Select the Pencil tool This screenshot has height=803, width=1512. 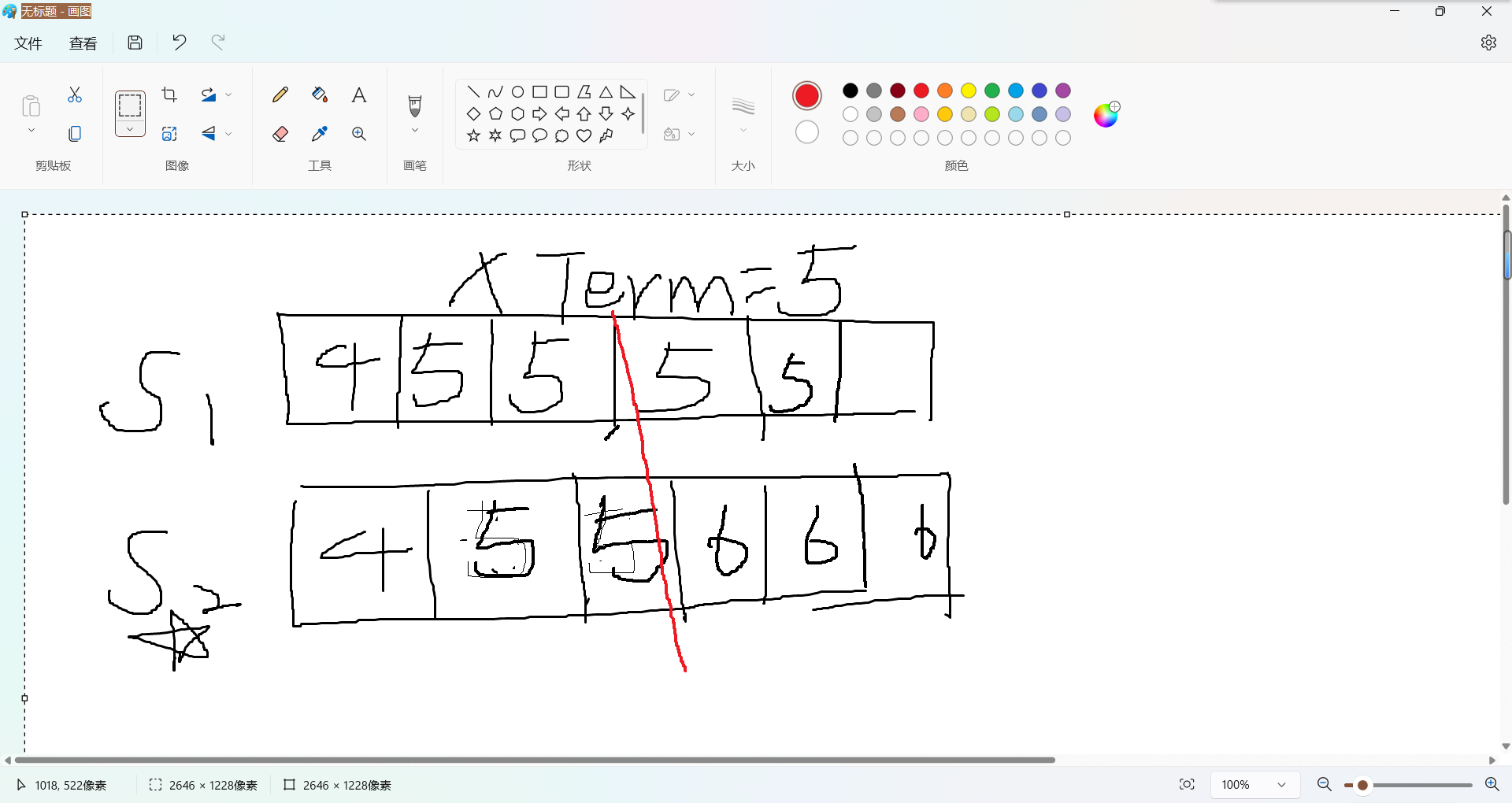coord(280,95)
